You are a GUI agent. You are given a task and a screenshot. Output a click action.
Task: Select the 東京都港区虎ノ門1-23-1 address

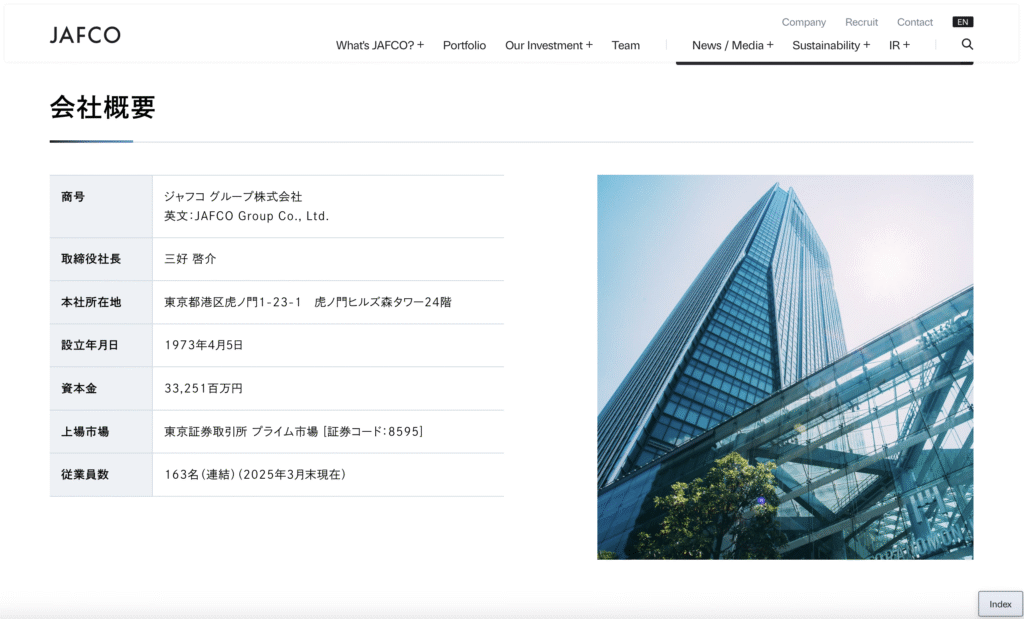coord(233,302)
